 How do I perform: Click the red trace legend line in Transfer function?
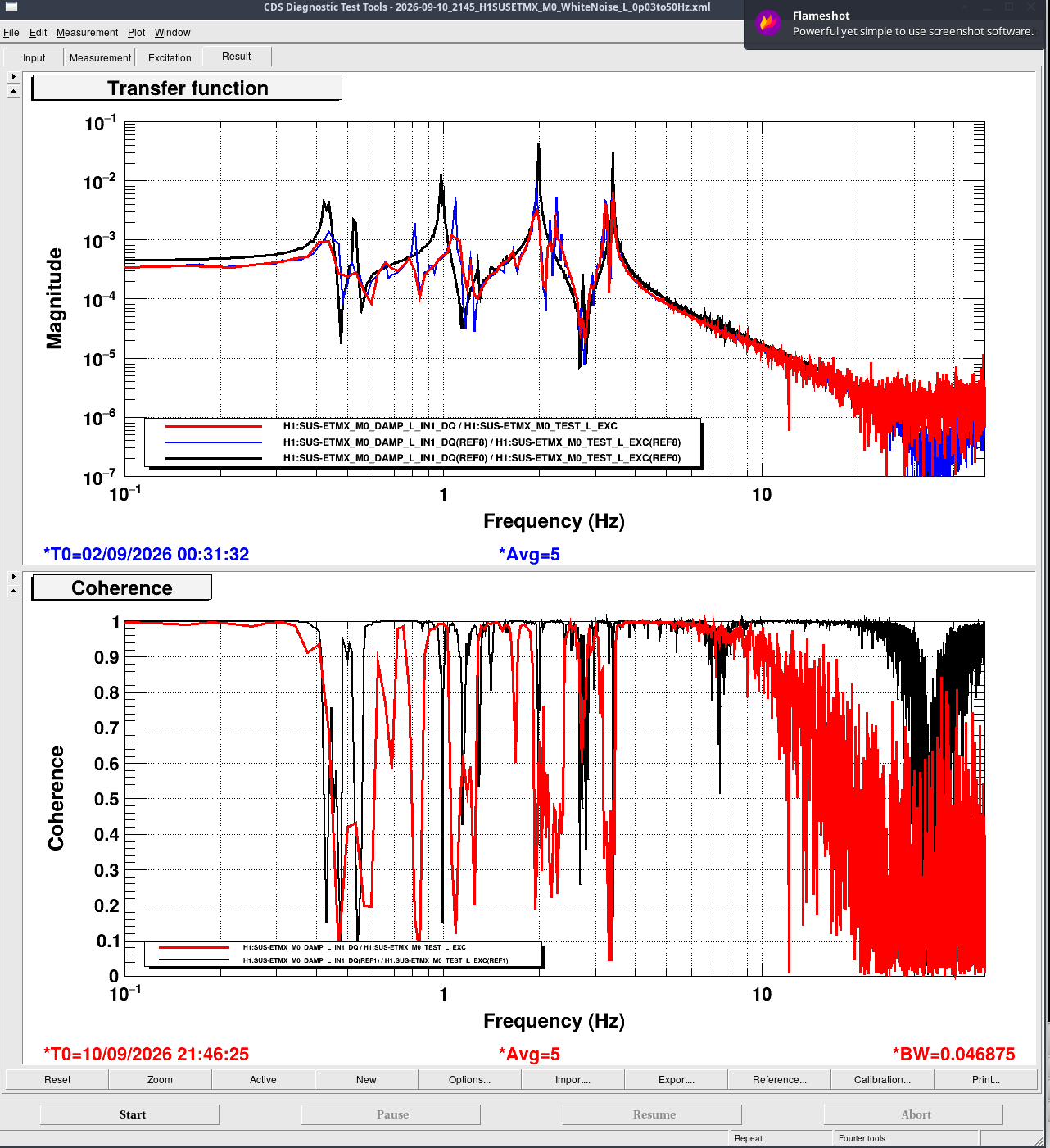pos(214,426)
